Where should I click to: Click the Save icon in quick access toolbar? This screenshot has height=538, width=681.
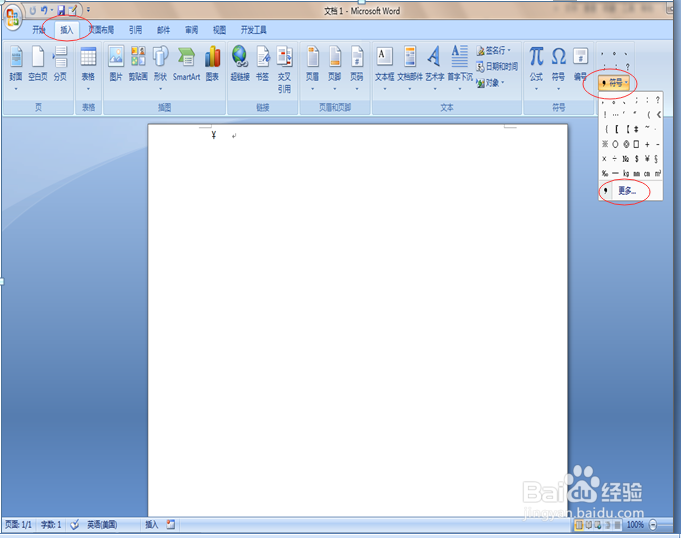pyautogui.click(x=61, y=10)
